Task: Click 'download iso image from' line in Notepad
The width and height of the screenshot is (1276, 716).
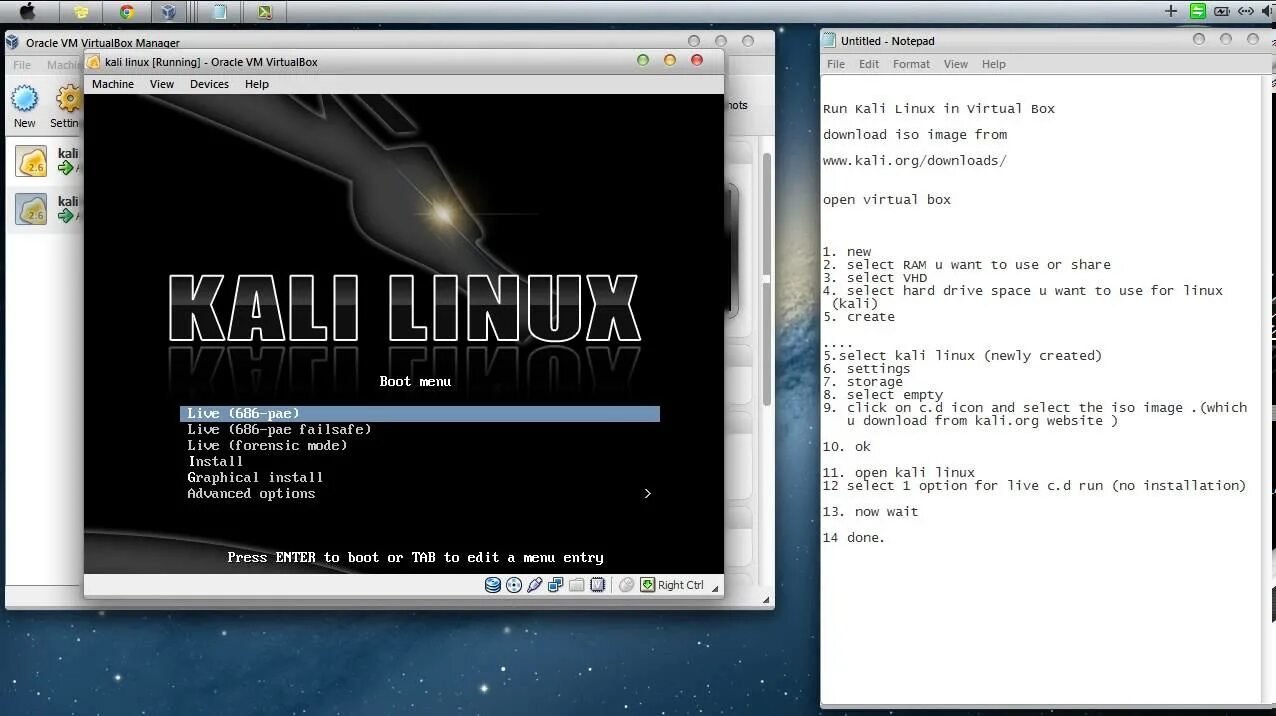Action: [915, 134]
